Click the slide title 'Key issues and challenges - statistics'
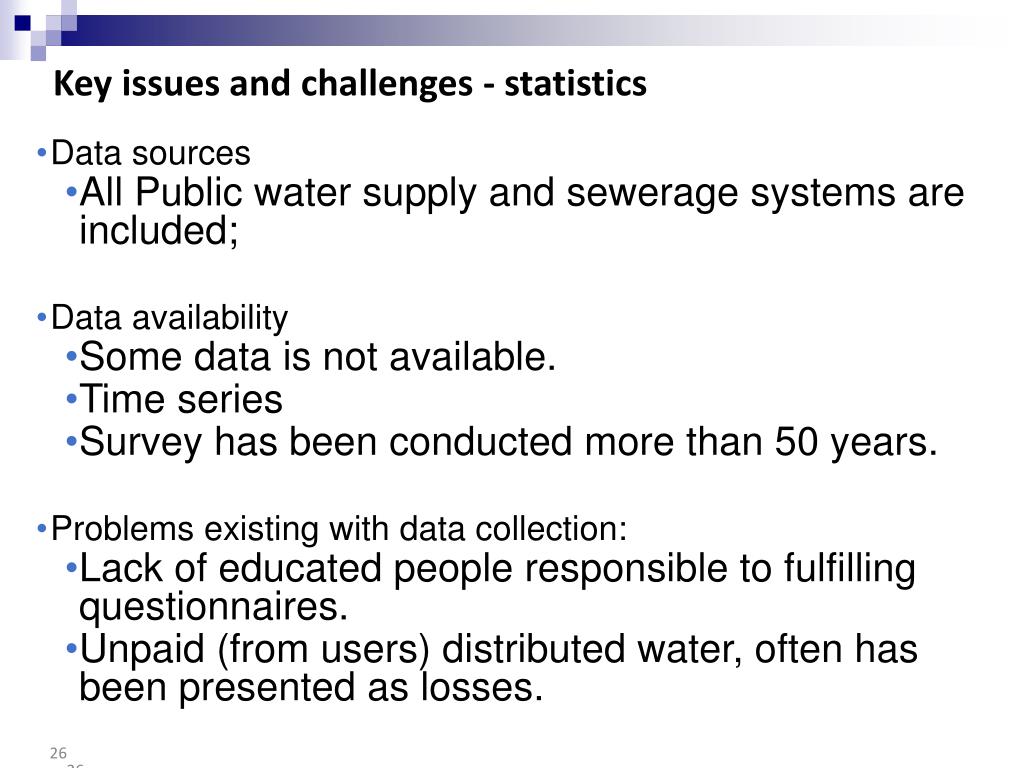Screen dimensions: 1024x768 coord(350,84)
